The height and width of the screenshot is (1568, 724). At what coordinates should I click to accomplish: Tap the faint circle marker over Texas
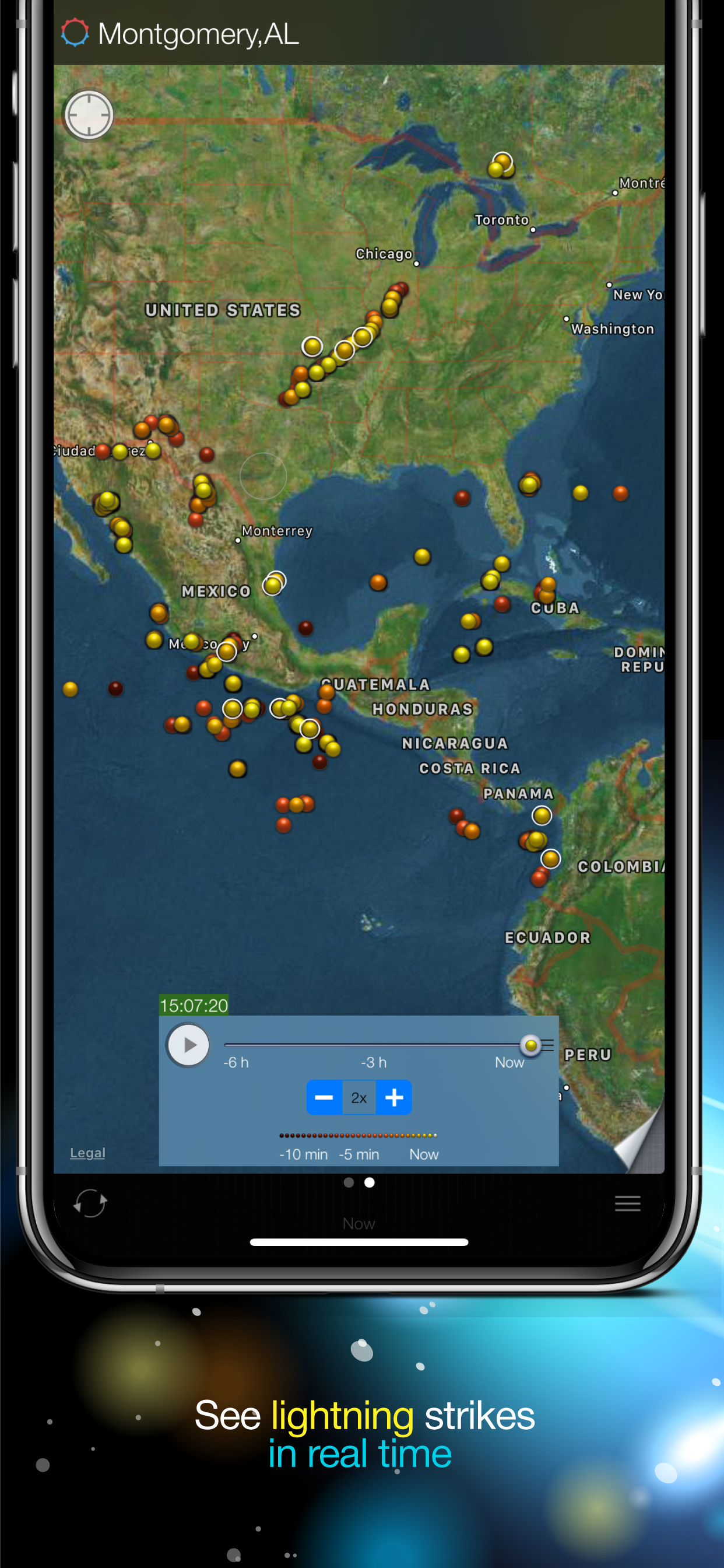point(263,476)
